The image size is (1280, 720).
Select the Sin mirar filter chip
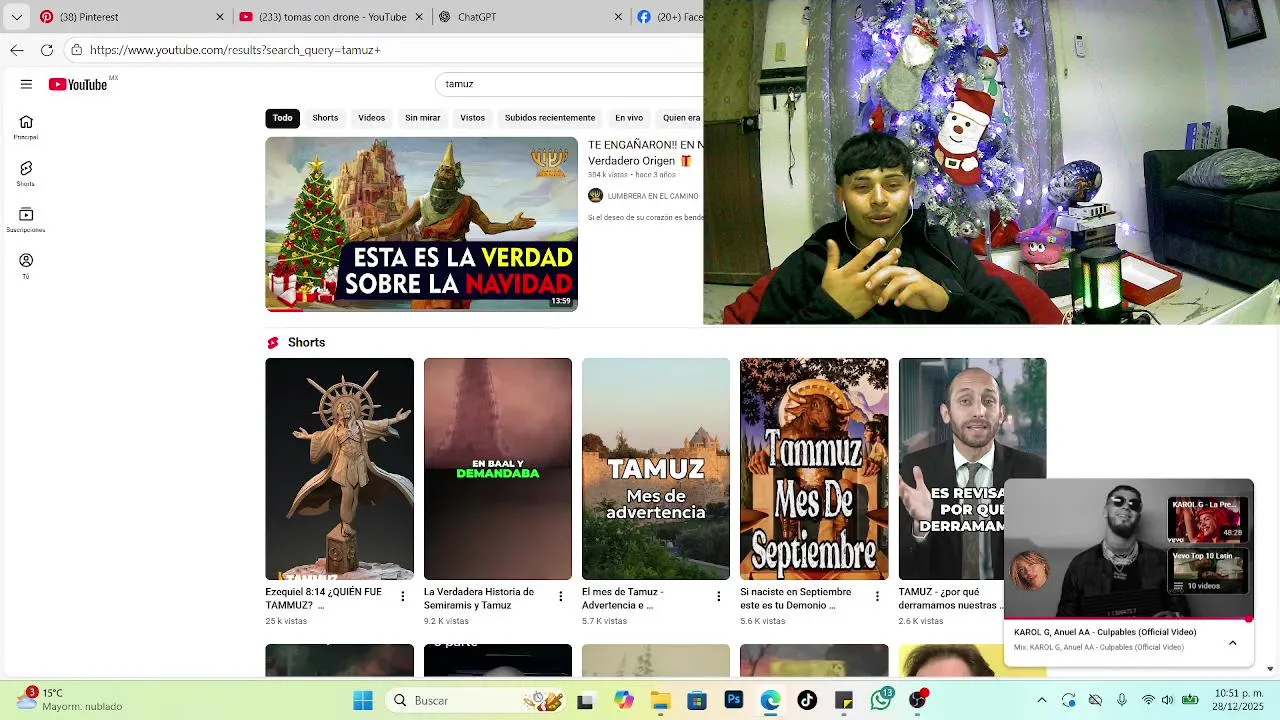point(422,118)
